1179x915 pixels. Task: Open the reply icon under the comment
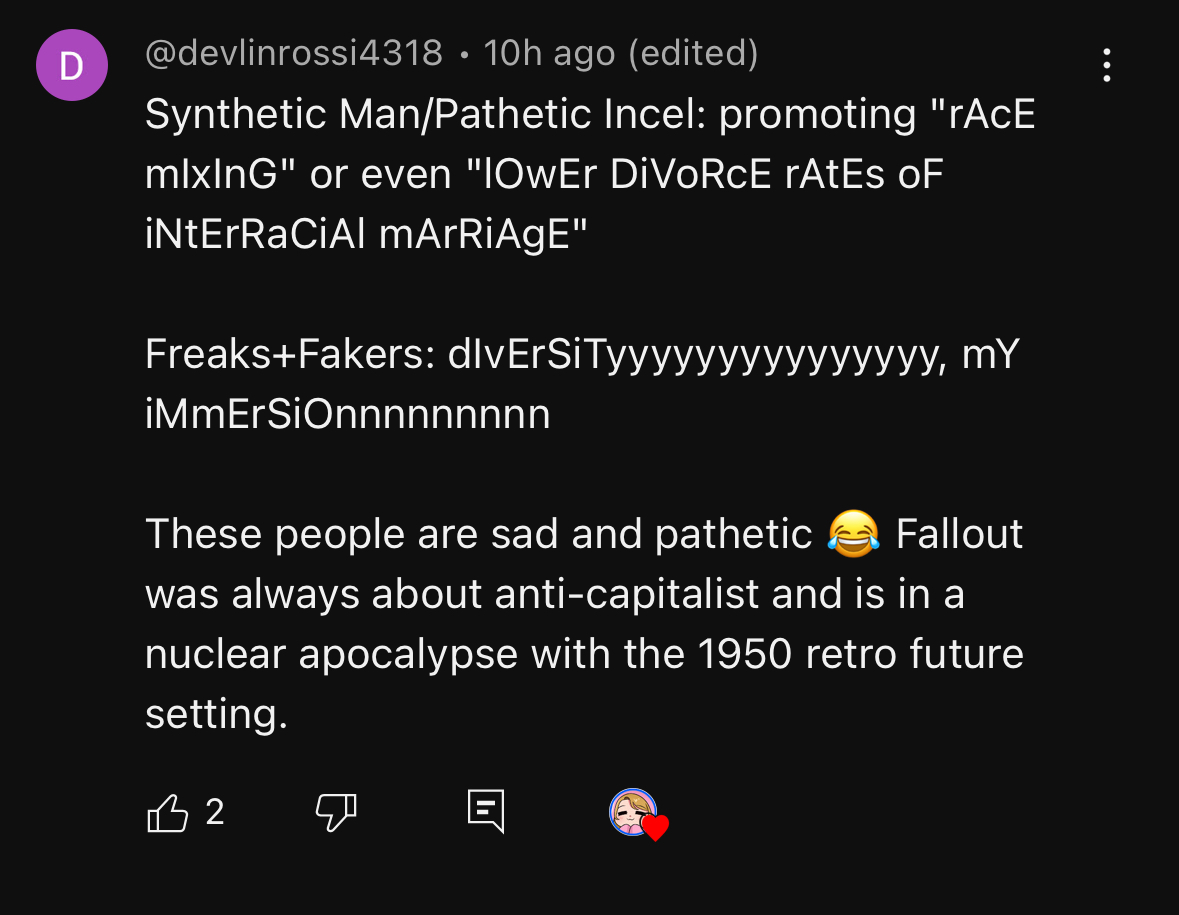tap(486, 811)
